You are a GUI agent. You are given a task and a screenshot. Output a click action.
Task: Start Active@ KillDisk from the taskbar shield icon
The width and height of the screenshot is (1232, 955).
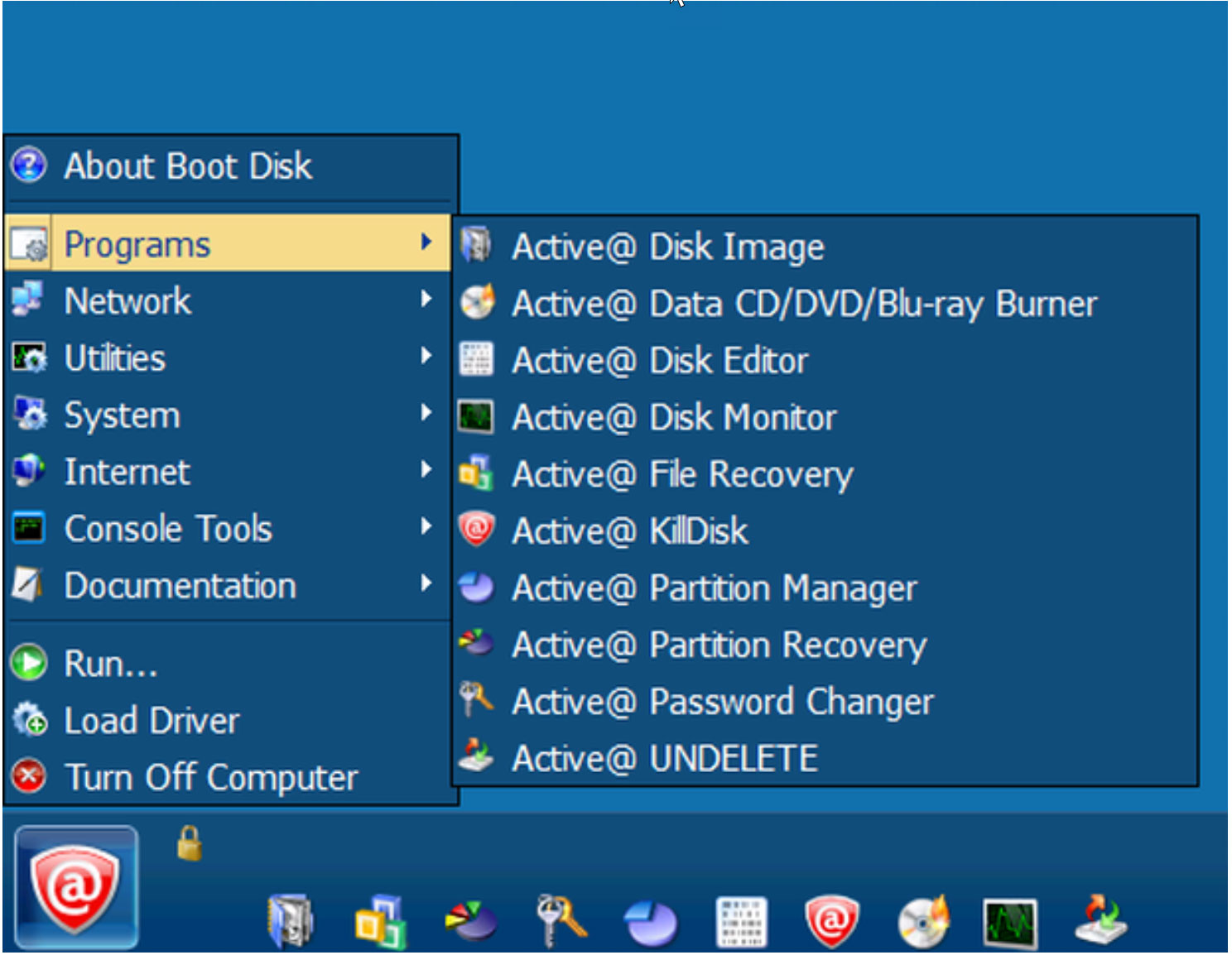click(x=832, y=919)
